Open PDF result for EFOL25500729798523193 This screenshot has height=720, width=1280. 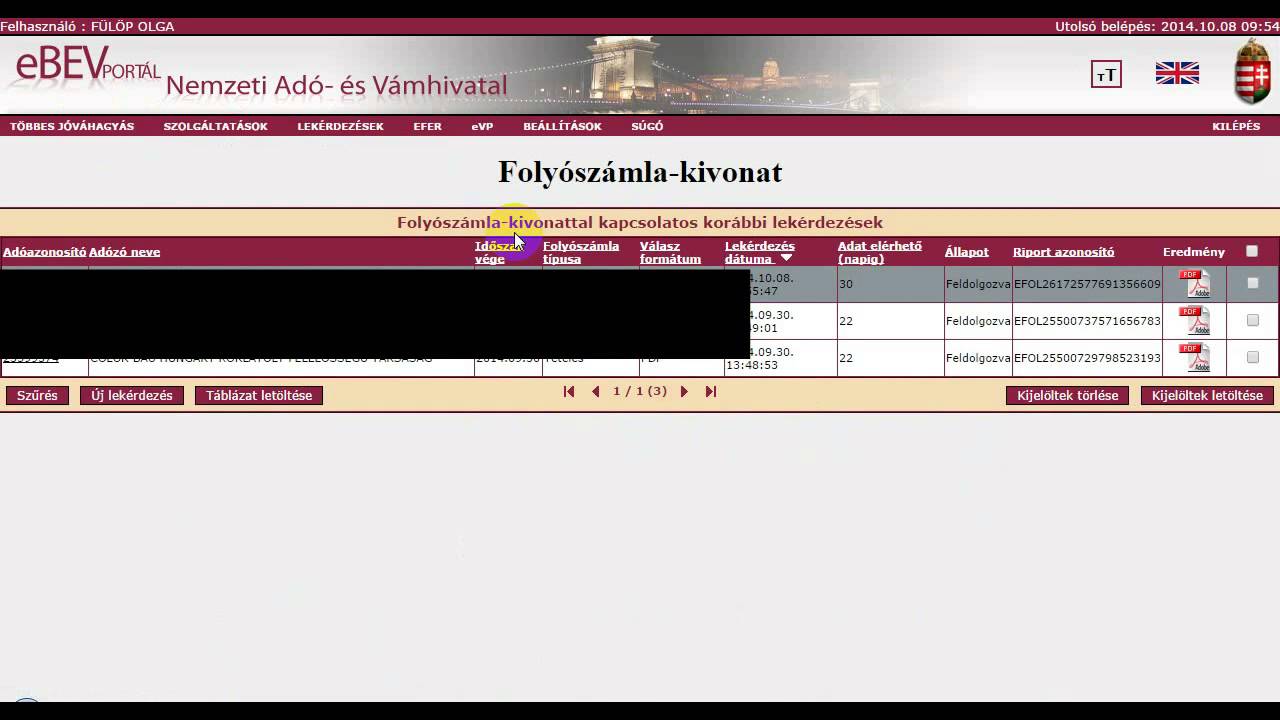coord(1194,358)
